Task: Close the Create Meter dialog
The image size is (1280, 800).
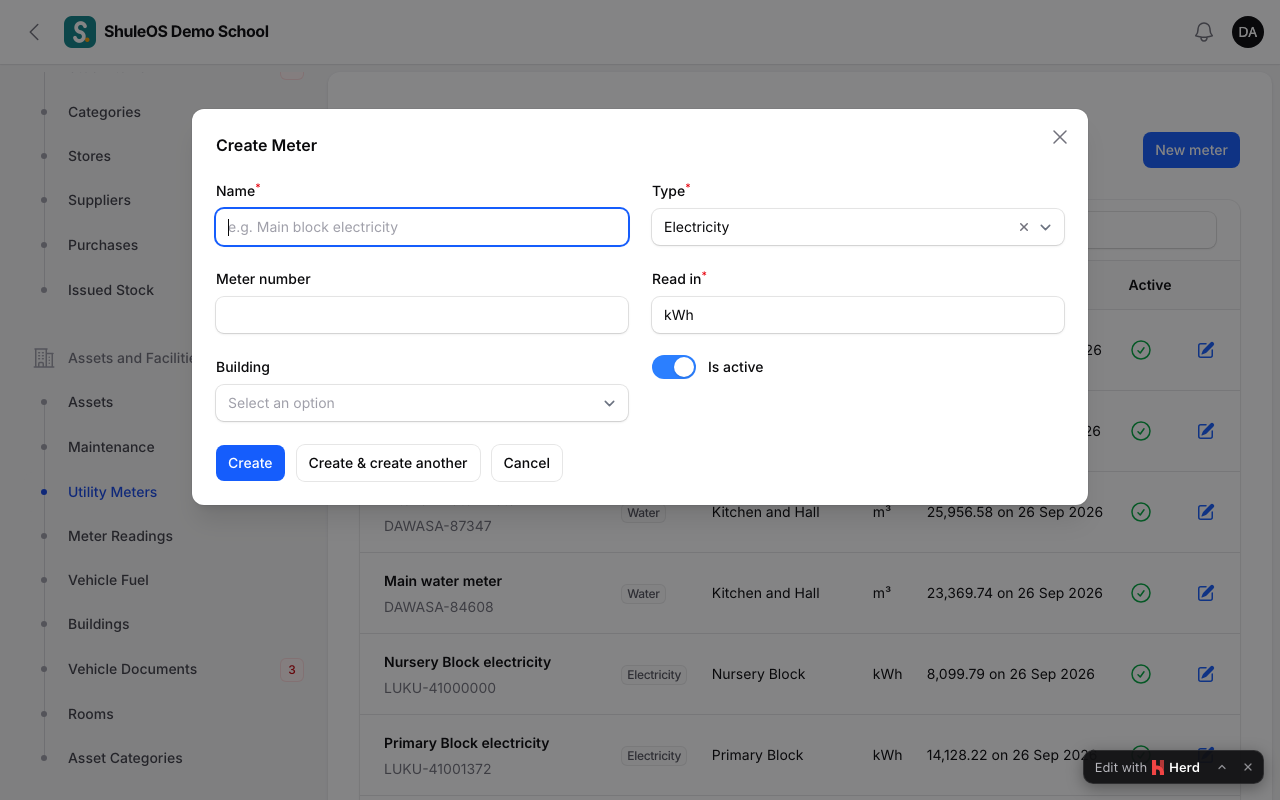Action: pyautogui.click(x=1060, y=137)
